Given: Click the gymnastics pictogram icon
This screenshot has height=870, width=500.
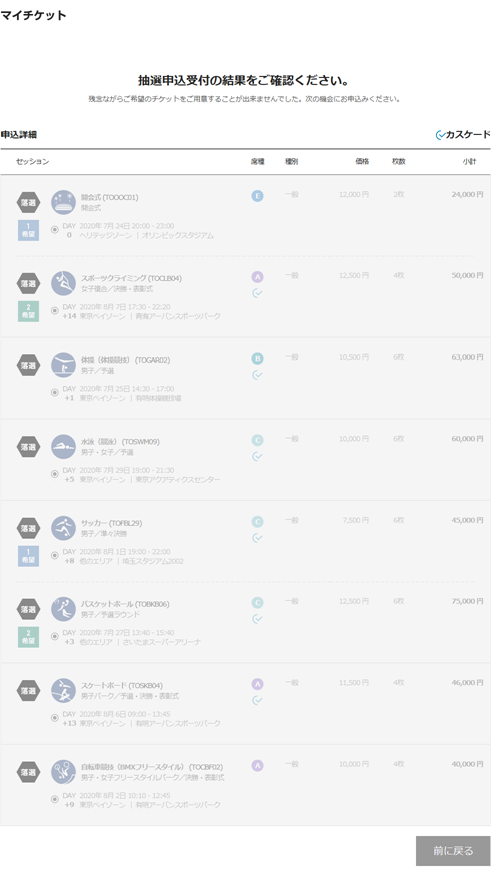Looking at the screenshot, I should coord(63,365).
